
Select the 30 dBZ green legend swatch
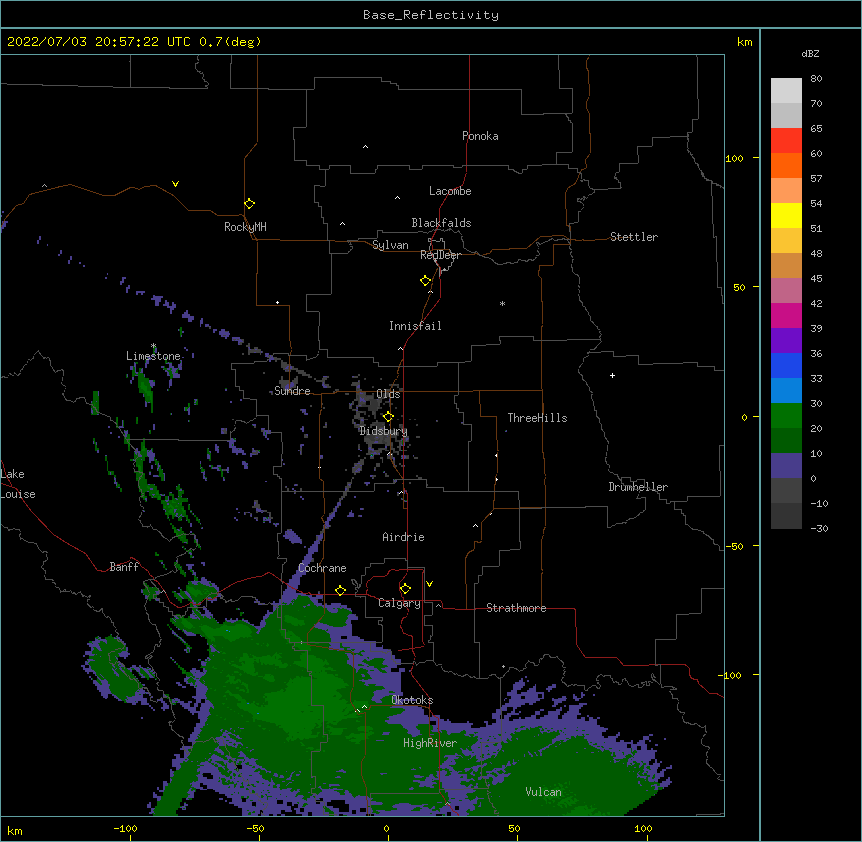[x=786, y=416]
